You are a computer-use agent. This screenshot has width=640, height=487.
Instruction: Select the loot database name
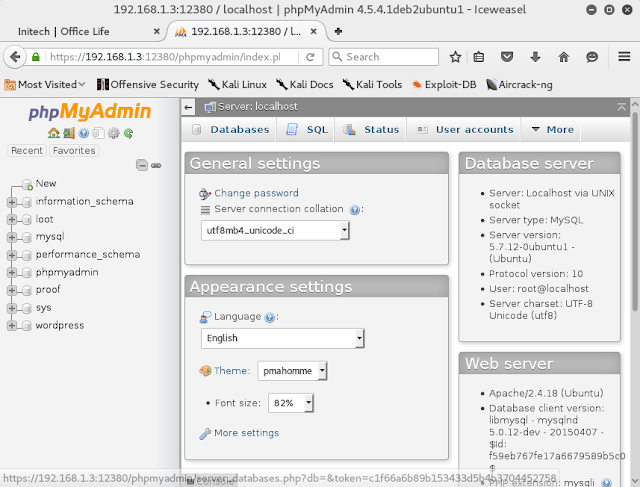(x=44, y=219)
